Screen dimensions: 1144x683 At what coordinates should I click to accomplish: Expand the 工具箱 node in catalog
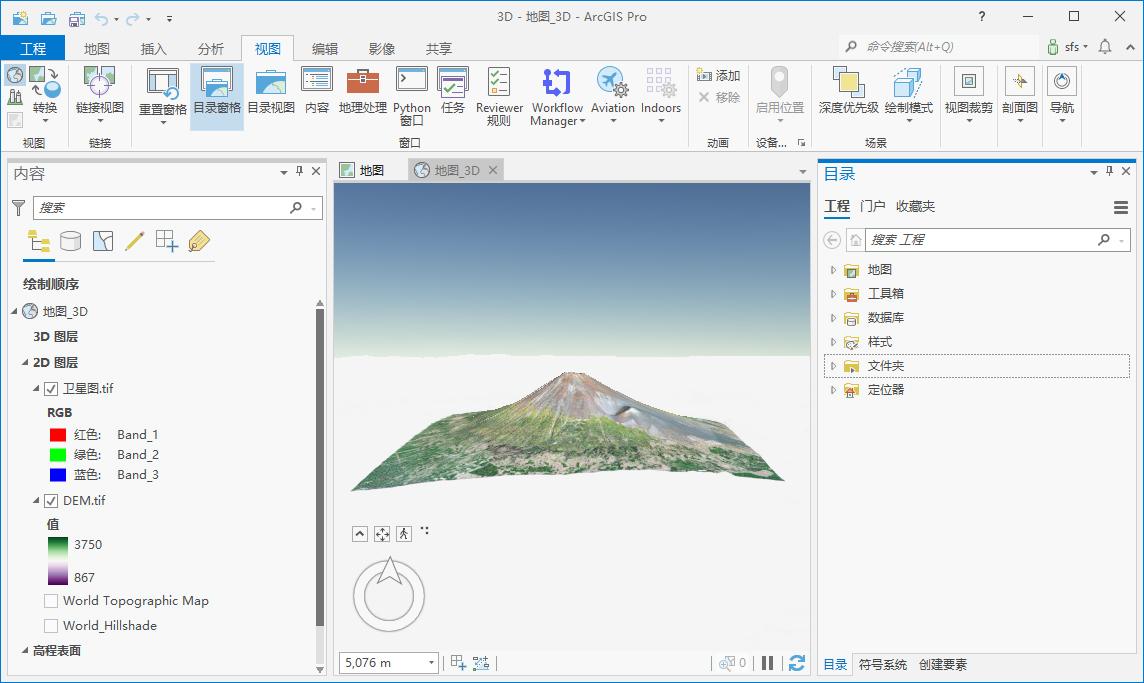point(833,294)
